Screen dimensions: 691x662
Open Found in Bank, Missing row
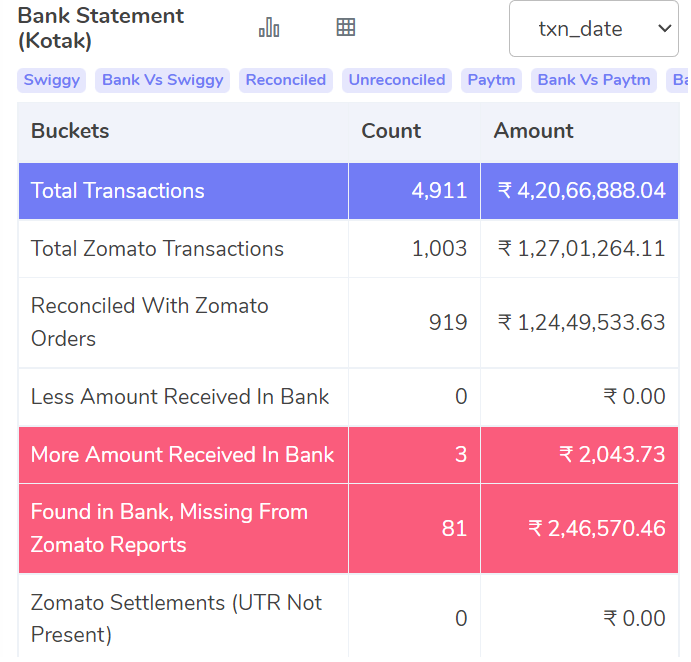169,528
